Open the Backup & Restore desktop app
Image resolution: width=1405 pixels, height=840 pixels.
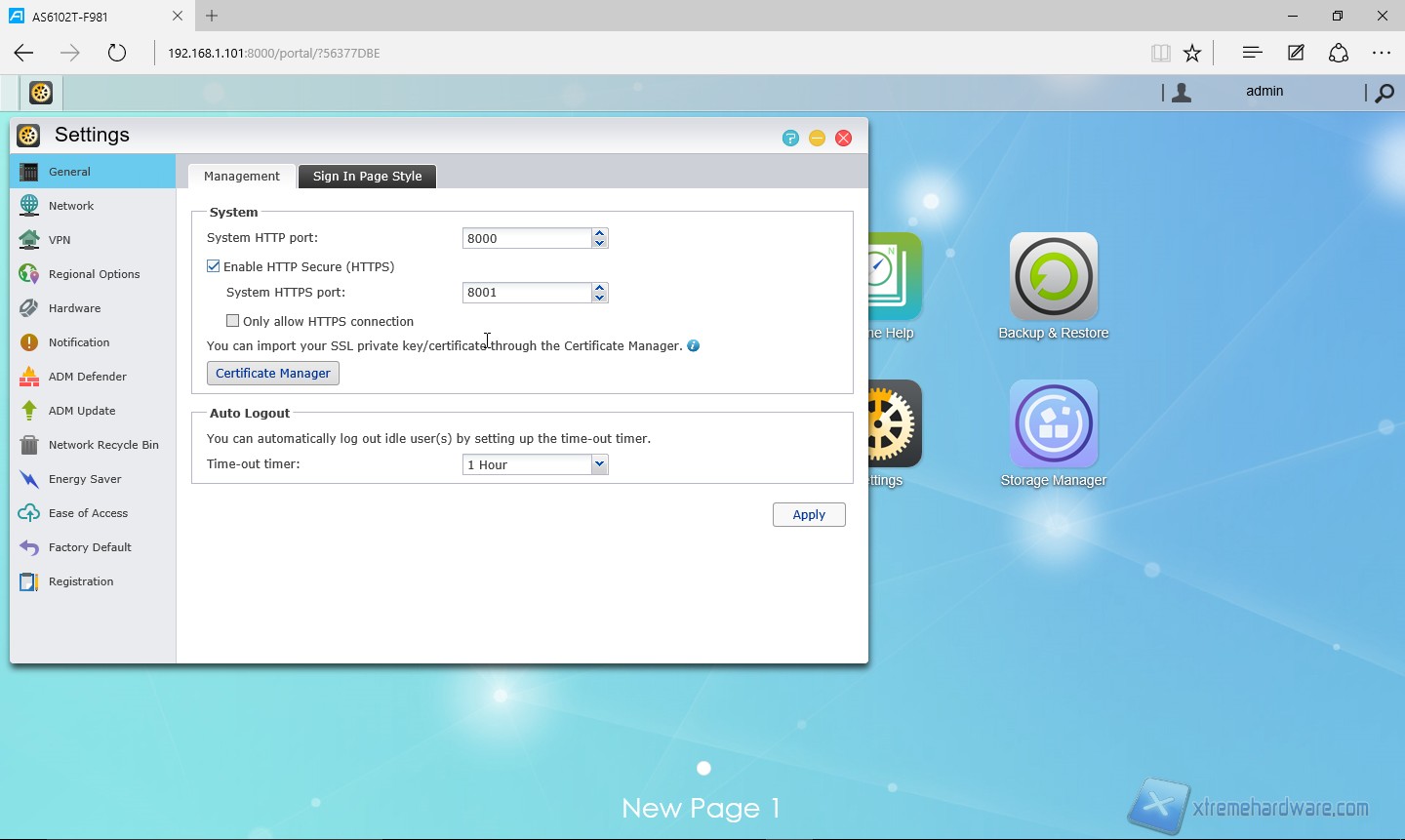click(x=1053, y=277)
